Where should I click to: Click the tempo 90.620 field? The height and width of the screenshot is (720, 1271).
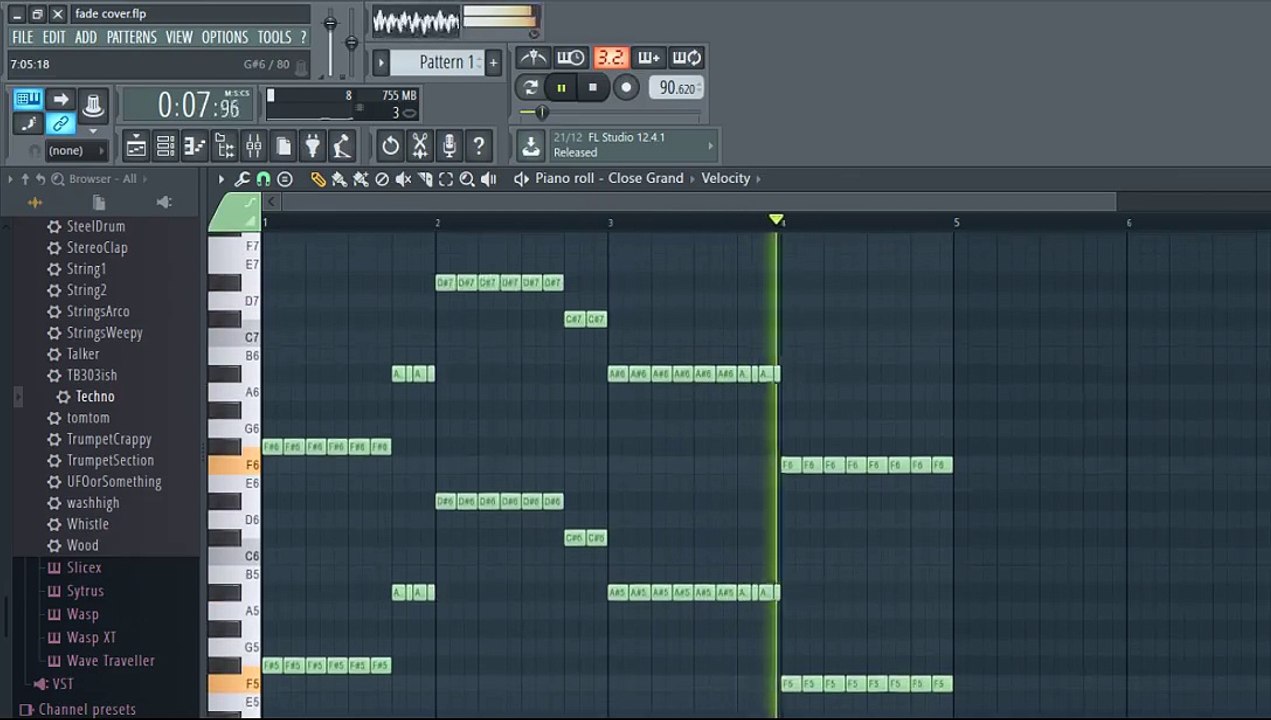[x=676, y=88]
